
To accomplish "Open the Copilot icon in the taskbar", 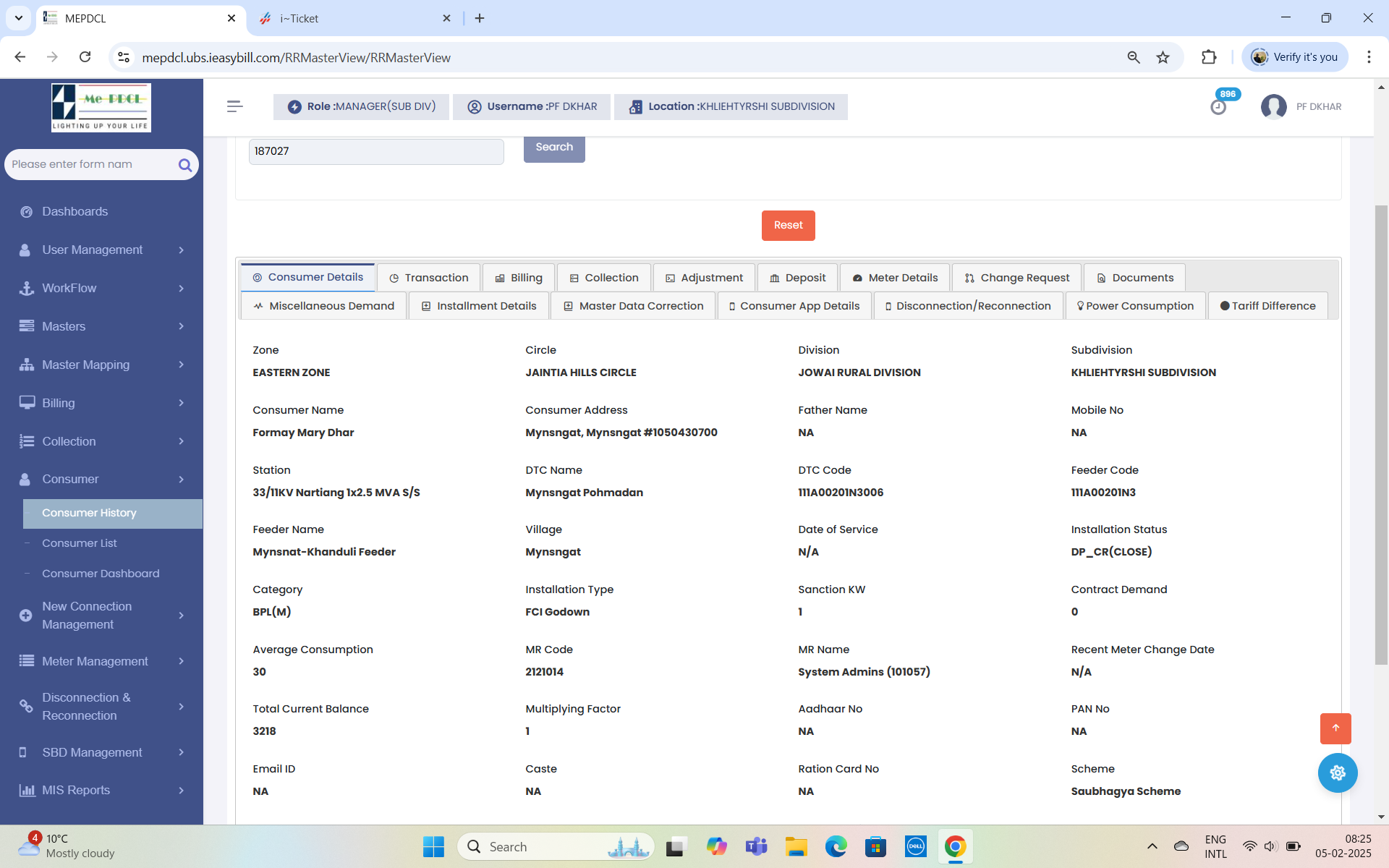I will (x=716, y=846).
